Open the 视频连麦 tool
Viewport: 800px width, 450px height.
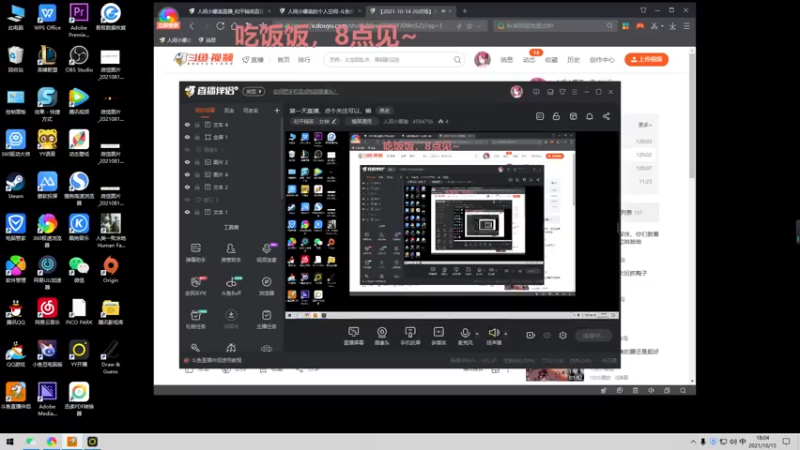point(266,253)
